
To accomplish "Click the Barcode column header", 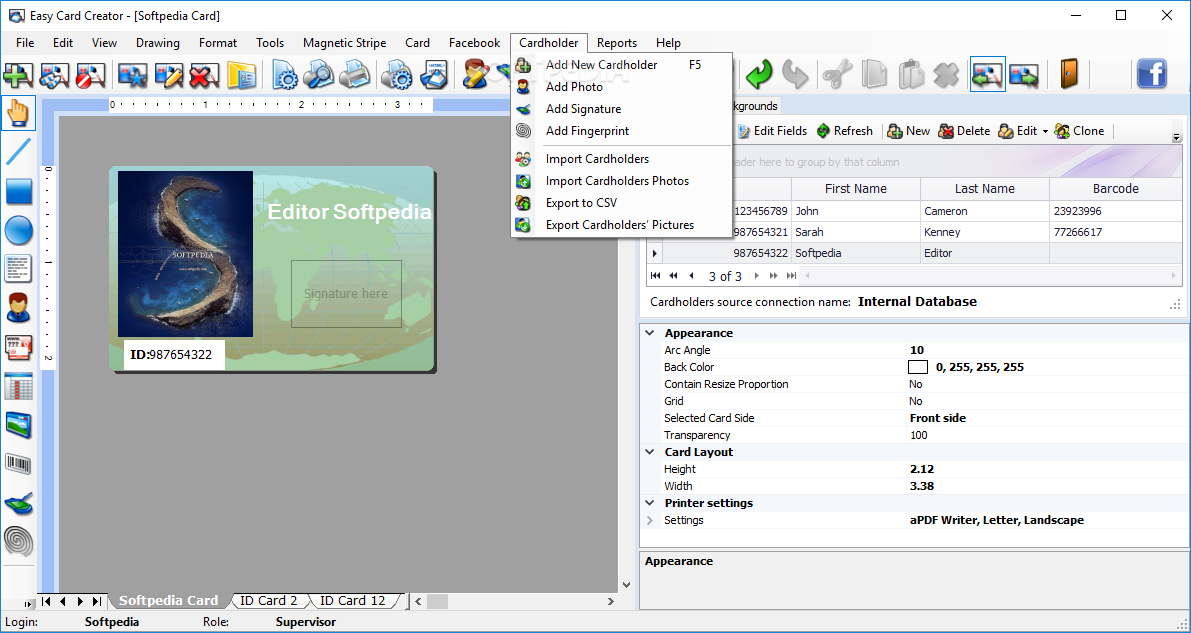I will point(1115,188).
